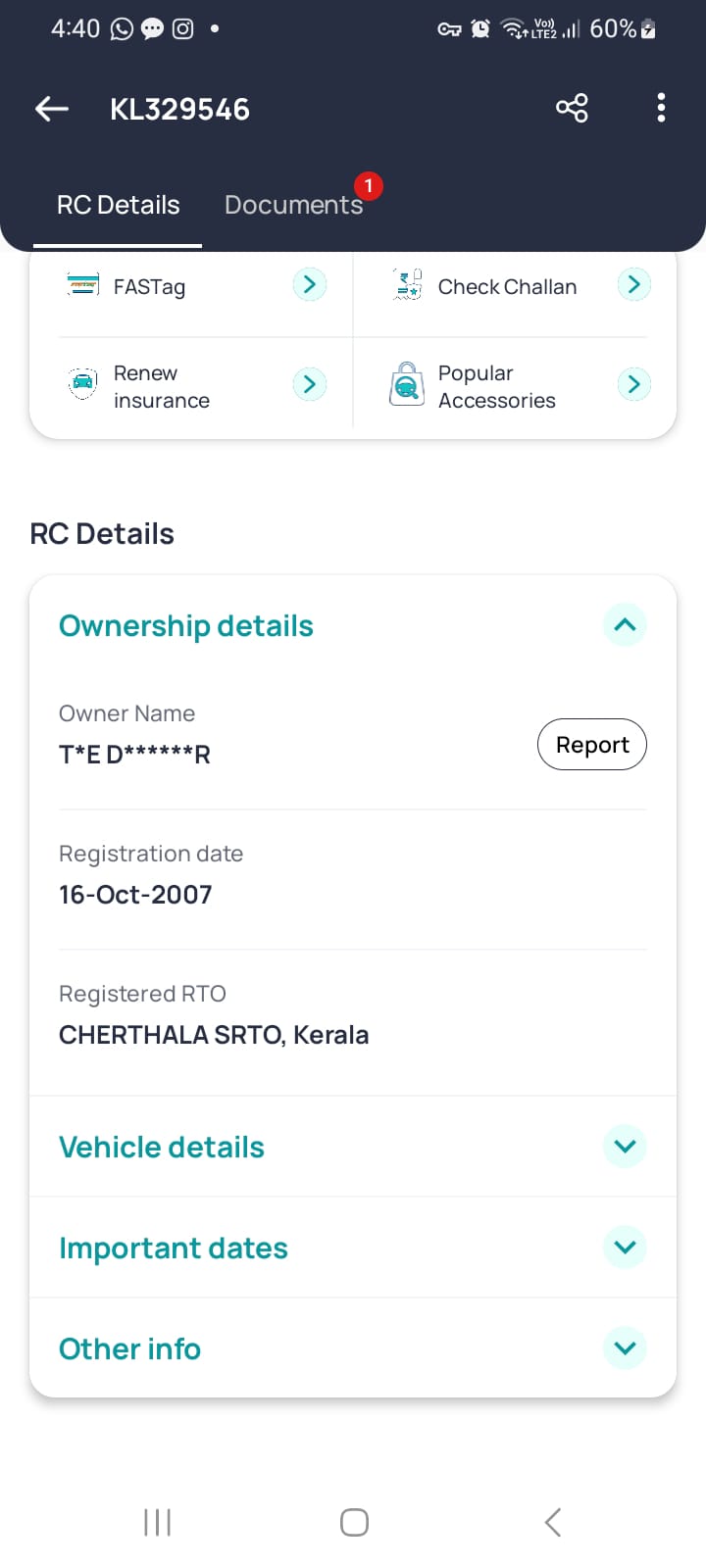The image size is (706, 1568).
Task: Select the RC Details tab
Action: coord(119,205)
